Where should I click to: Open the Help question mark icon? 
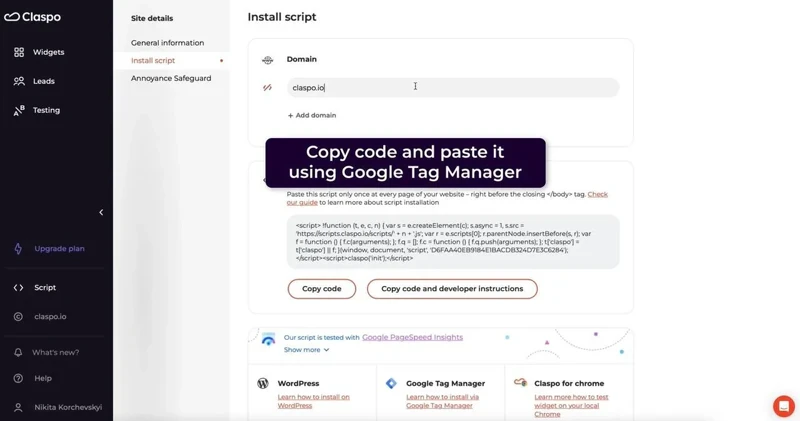[x=18, y=379]
